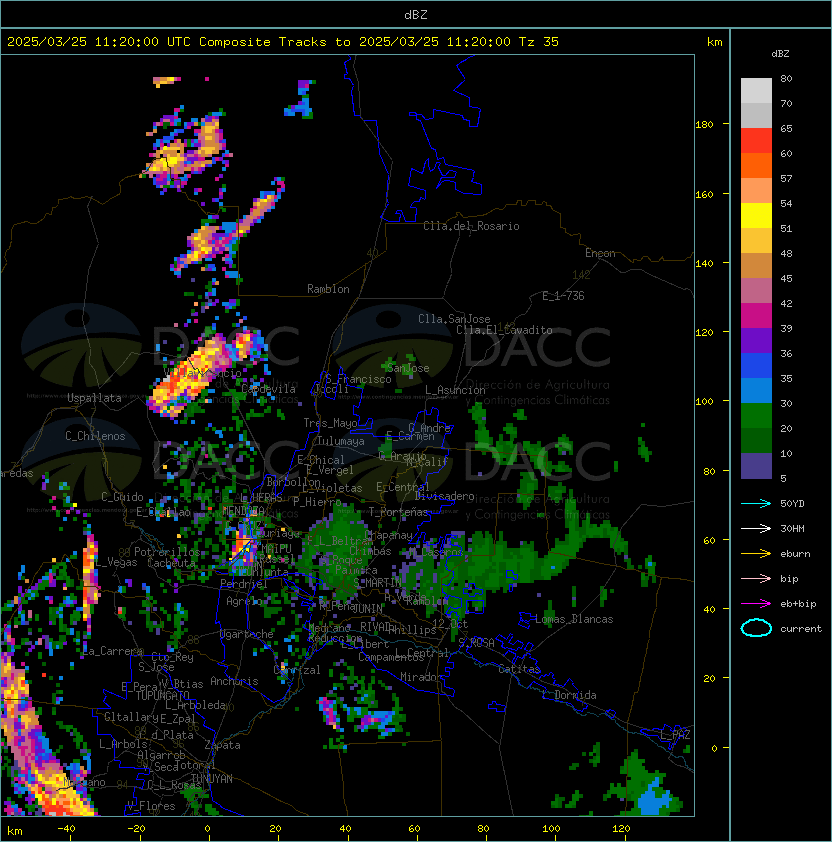The image size is (832, 842).
Task: Click the '30HM' legend label
Action: tap(792, 528)
